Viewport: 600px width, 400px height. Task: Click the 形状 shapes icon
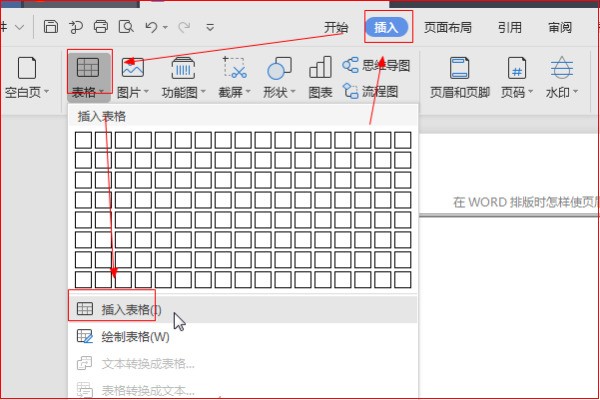point(279,68)
